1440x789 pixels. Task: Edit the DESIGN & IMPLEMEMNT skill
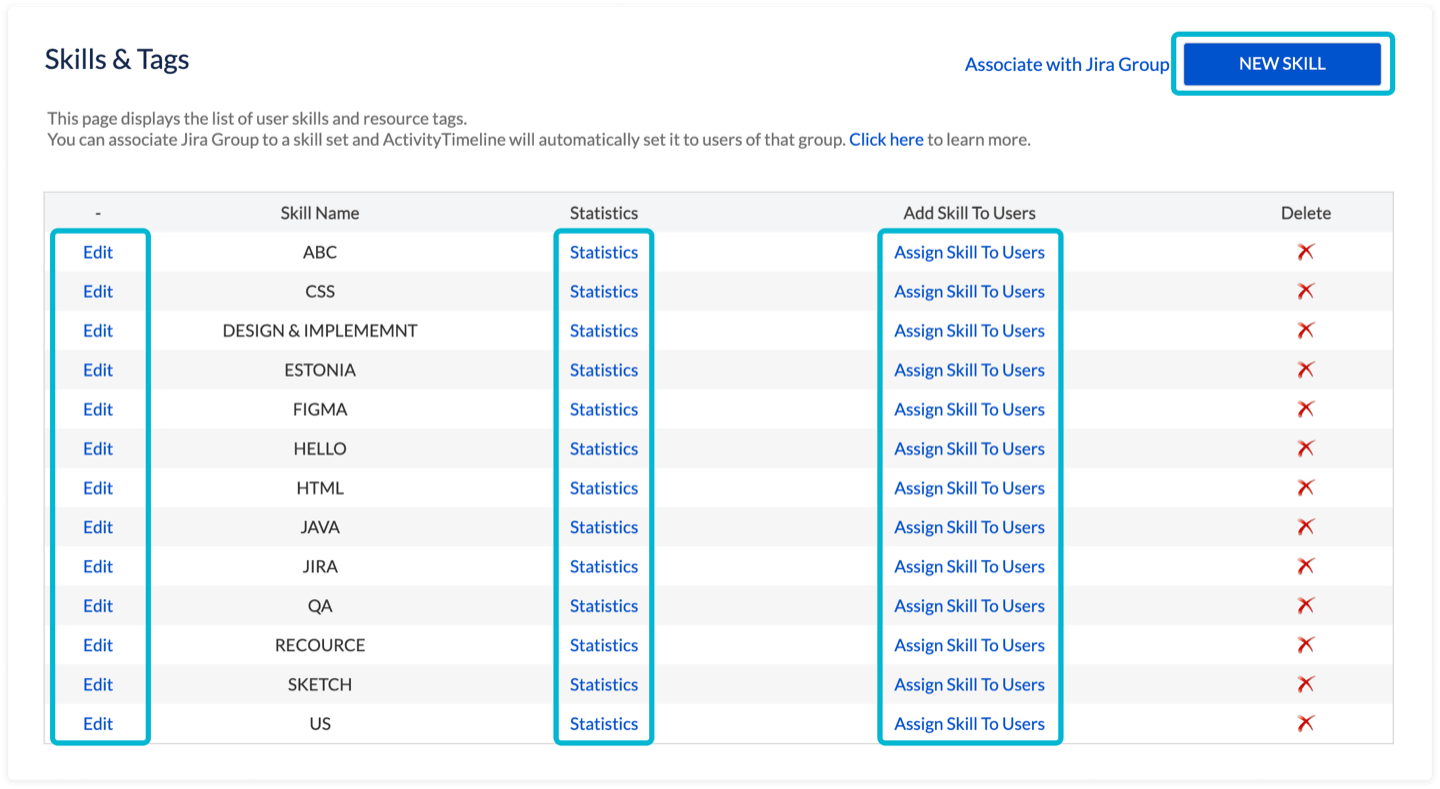98,330
